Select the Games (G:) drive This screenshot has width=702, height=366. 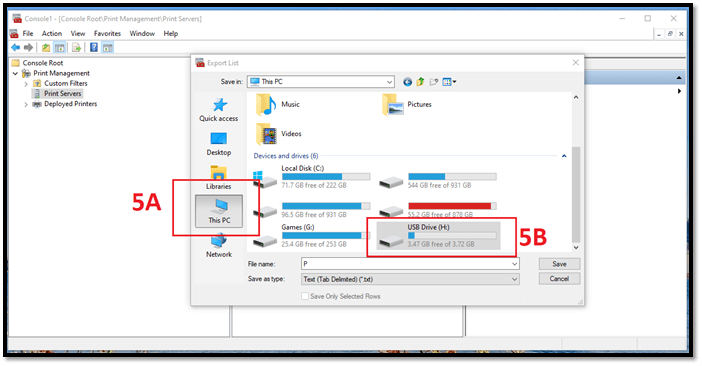tap(312, 236)
